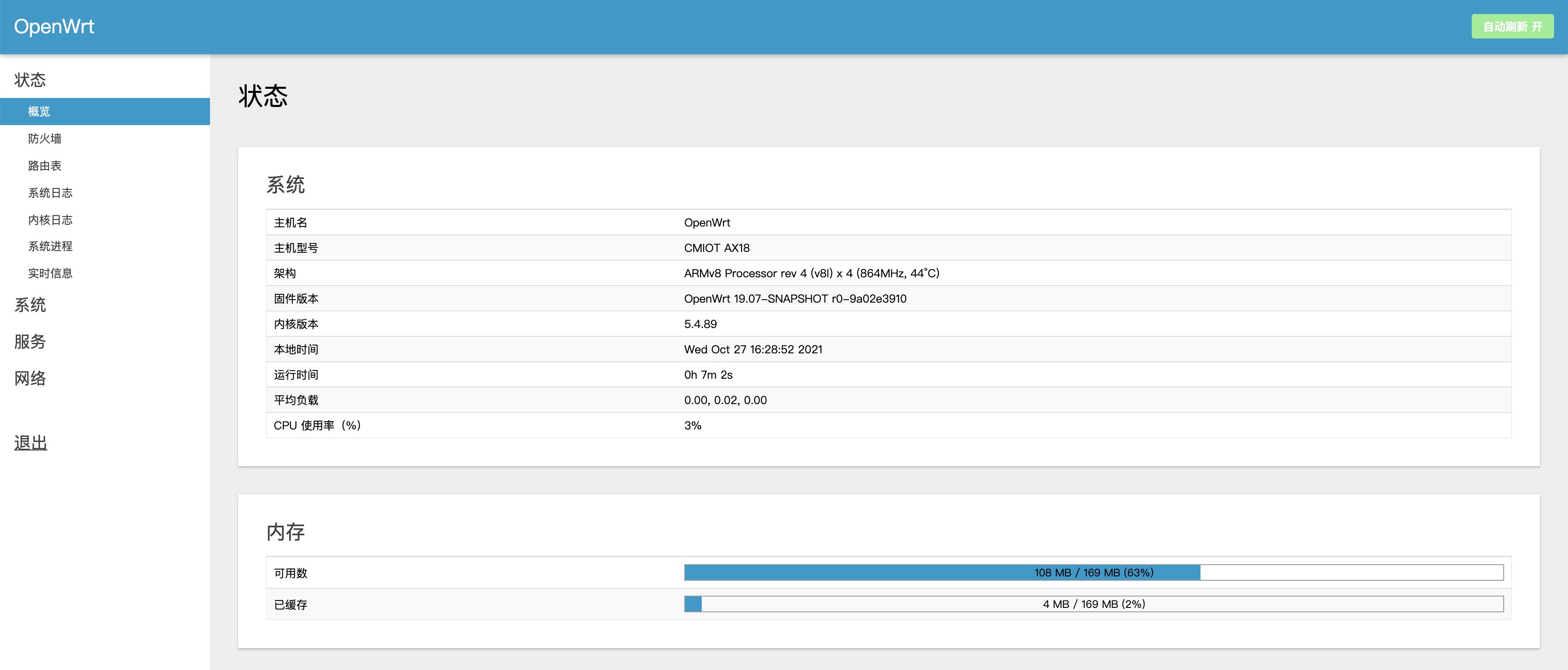Open the 内核日志 kernel log page
Viewport: 1568px width, 670px height.
point(50,220)
